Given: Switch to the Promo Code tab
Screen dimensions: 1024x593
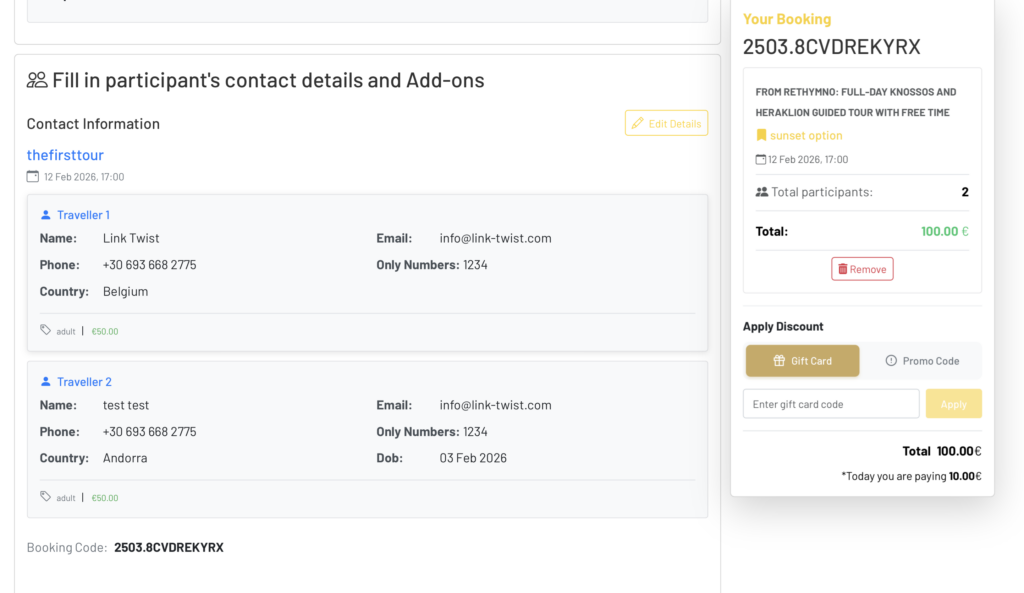Looking at the screenshot, I should [921, 361].
